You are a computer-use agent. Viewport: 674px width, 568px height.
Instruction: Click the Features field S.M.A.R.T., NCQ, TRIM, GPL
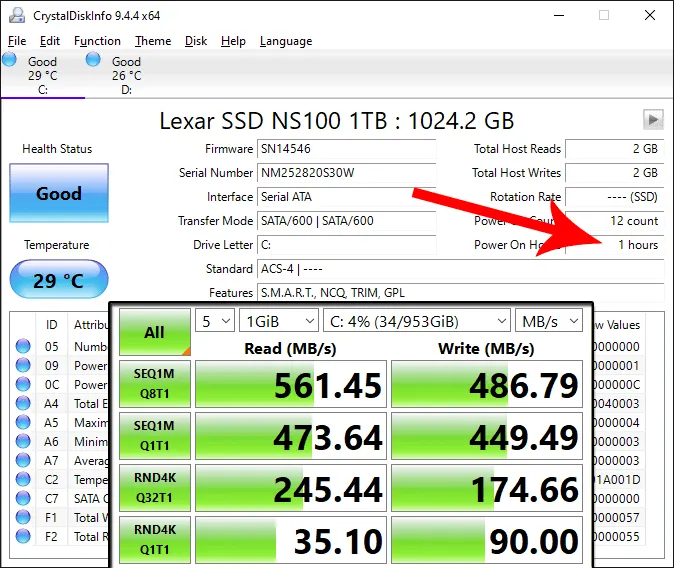click(461, 293)
